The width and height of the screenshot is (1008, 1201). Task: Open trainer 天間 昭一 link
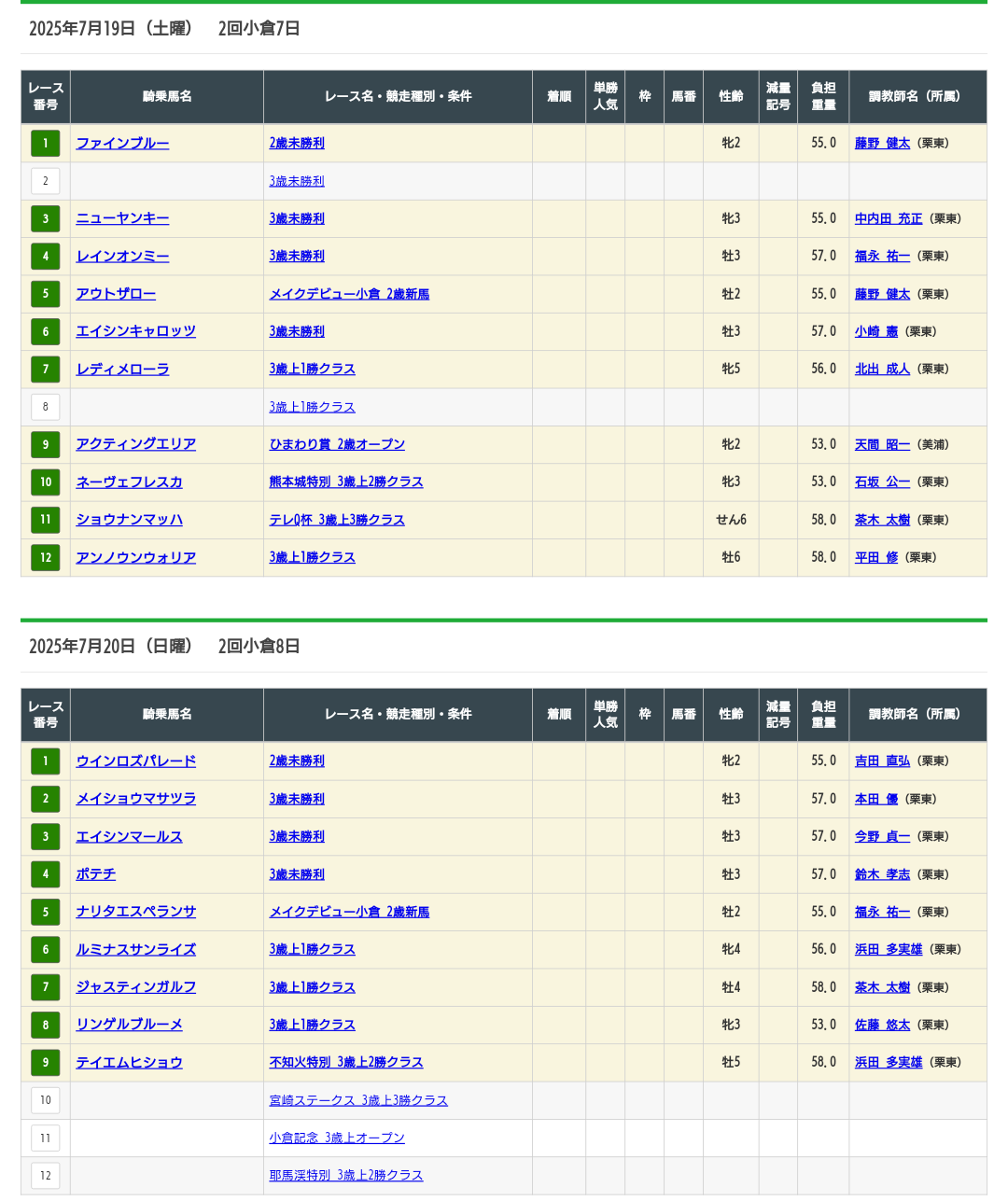(882, 444)
